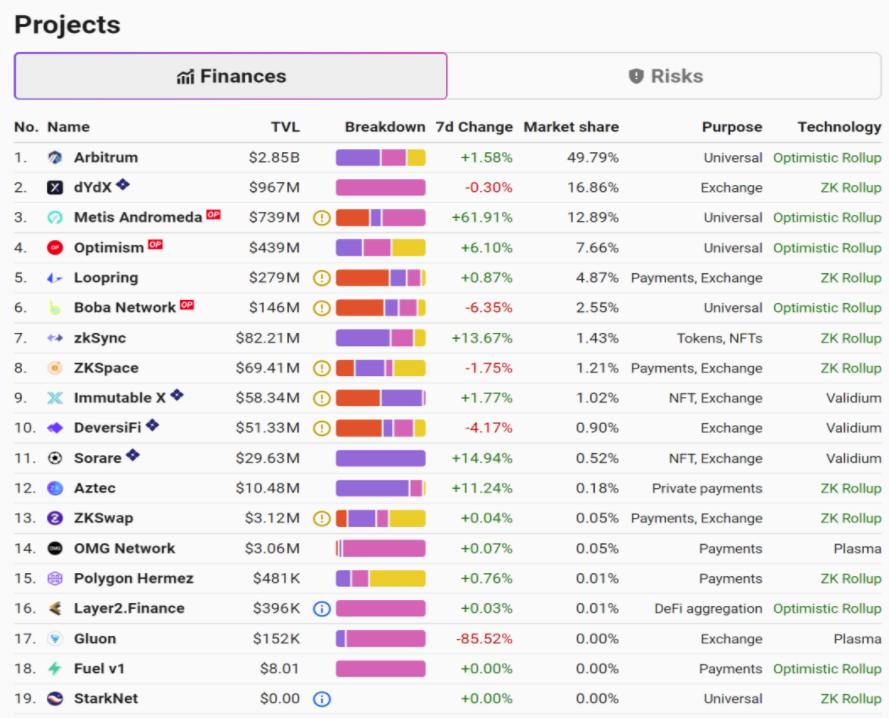The height and width of the screenshot is (718, 889).
Task: Open the Optimism project link
Action: pos(109,248)
